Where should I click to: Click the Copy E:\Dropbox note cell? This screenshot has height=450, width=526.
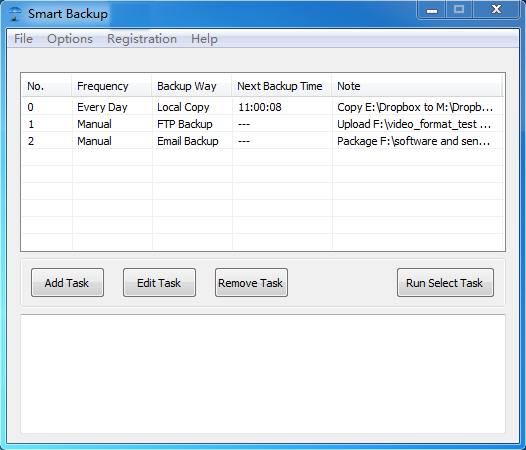[415, 107]
